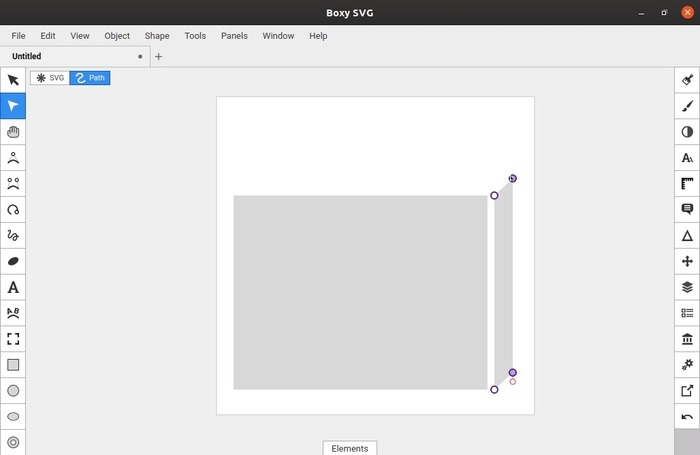The width and height of the screenshot is (700, 455).
Task: Select the Transform arrow tool
Action: (13, 80)
